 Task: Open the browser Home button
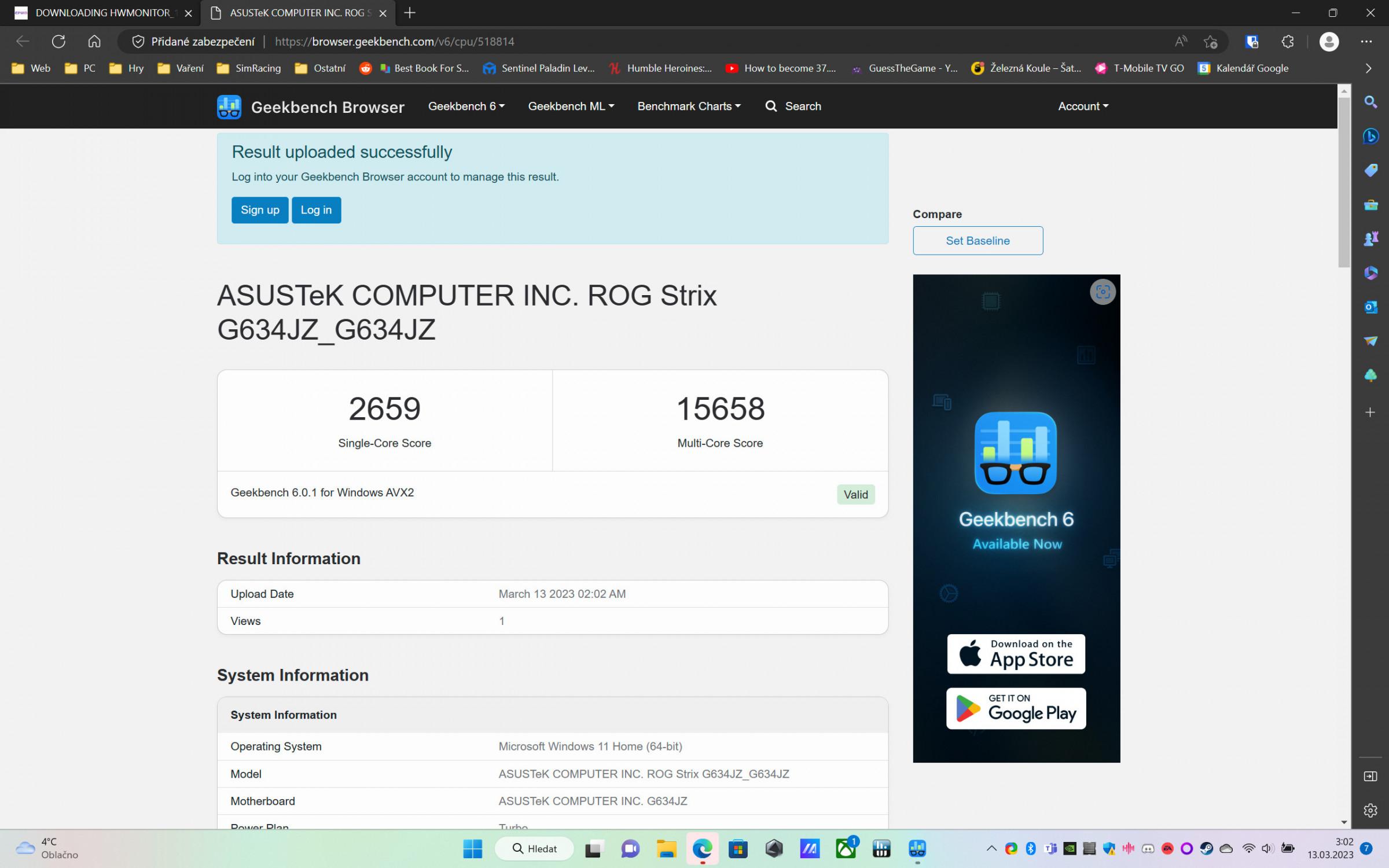(x=94, y=42)
